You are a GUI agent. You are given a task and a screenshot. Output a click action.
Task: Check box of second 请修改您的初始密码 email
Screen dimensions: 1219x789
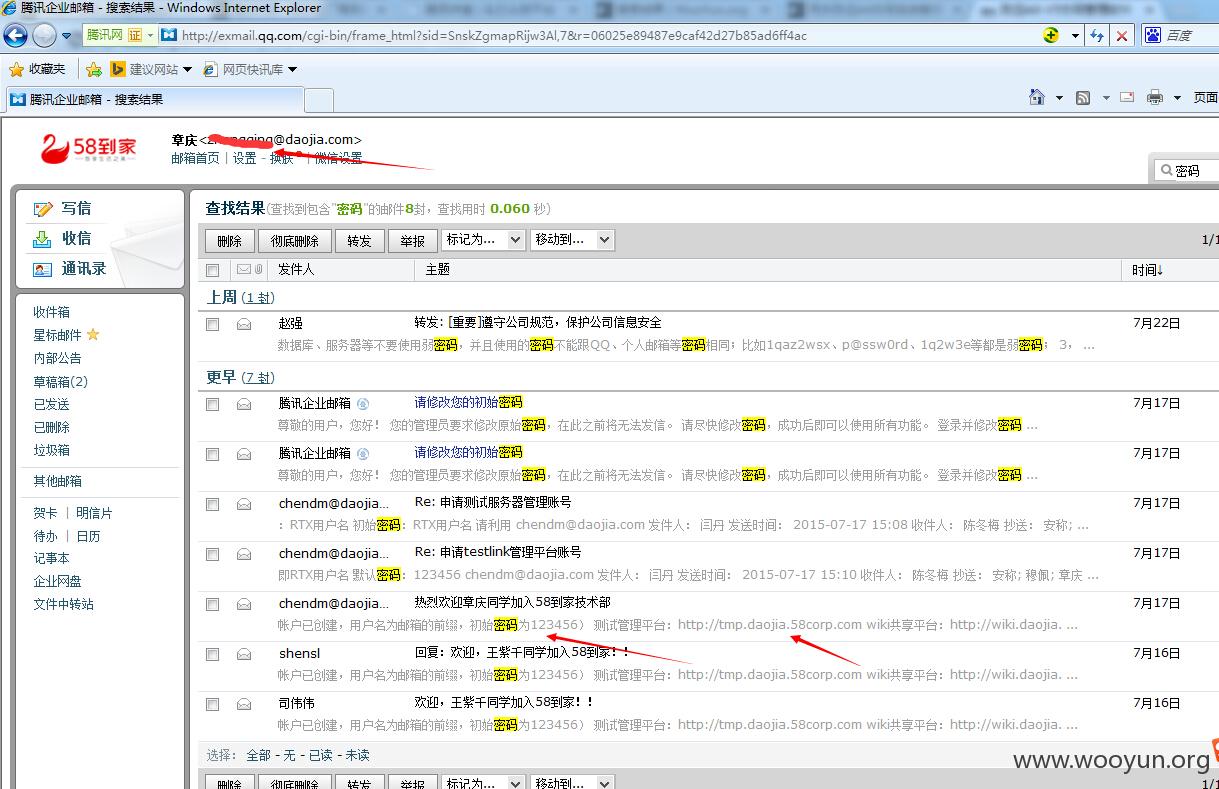[212, 454]
